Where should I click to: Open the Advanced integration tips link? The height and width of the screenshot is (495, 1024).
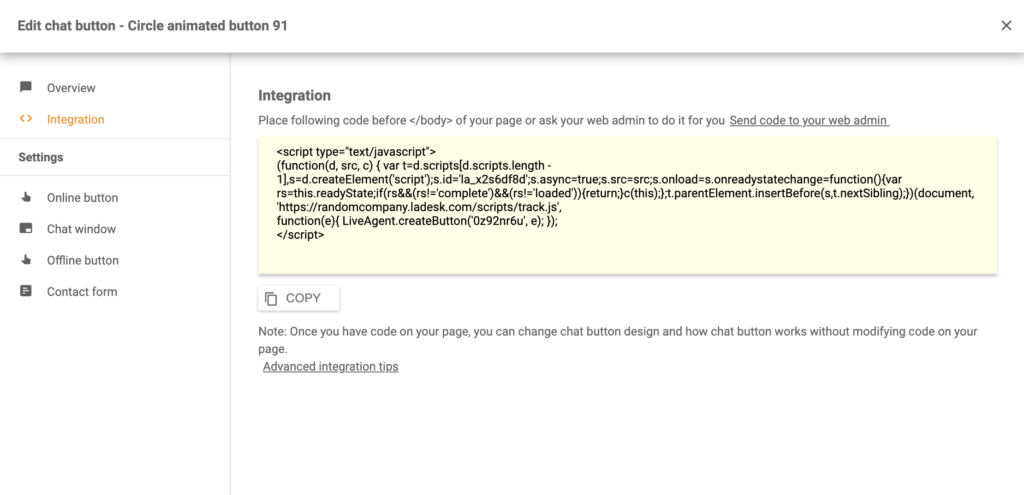pos(330,367)
